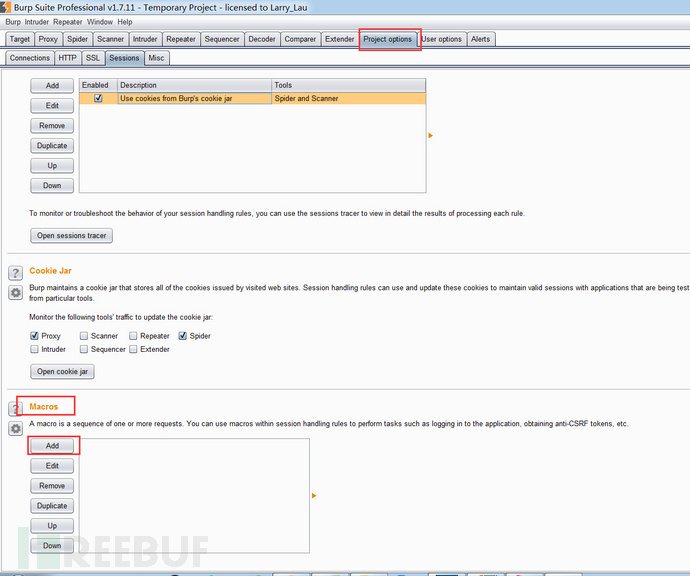Click the Enabled column header
The width and height of the screenshot is (690, 576).
pyautogui.click(x=99, y=85)
